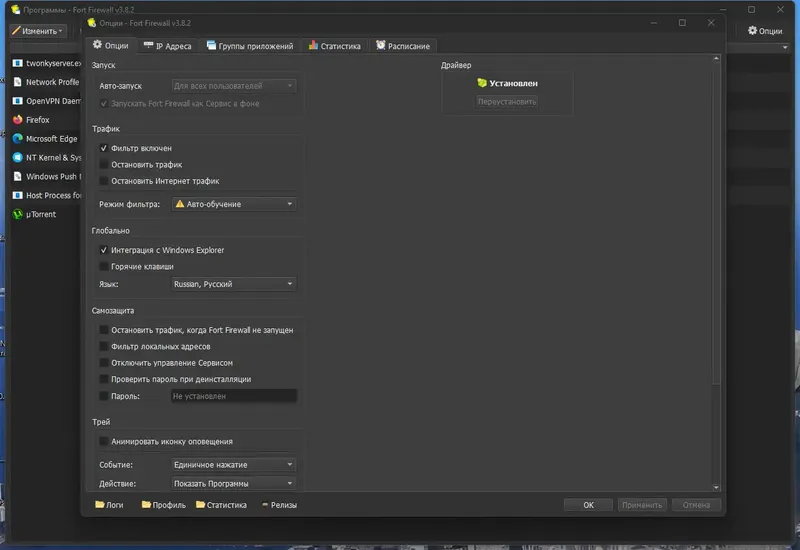Viewport: 800px width, 550px height.
Task: Toggle Интеграция с Windows Explorer checkbox
Action: 104,250
